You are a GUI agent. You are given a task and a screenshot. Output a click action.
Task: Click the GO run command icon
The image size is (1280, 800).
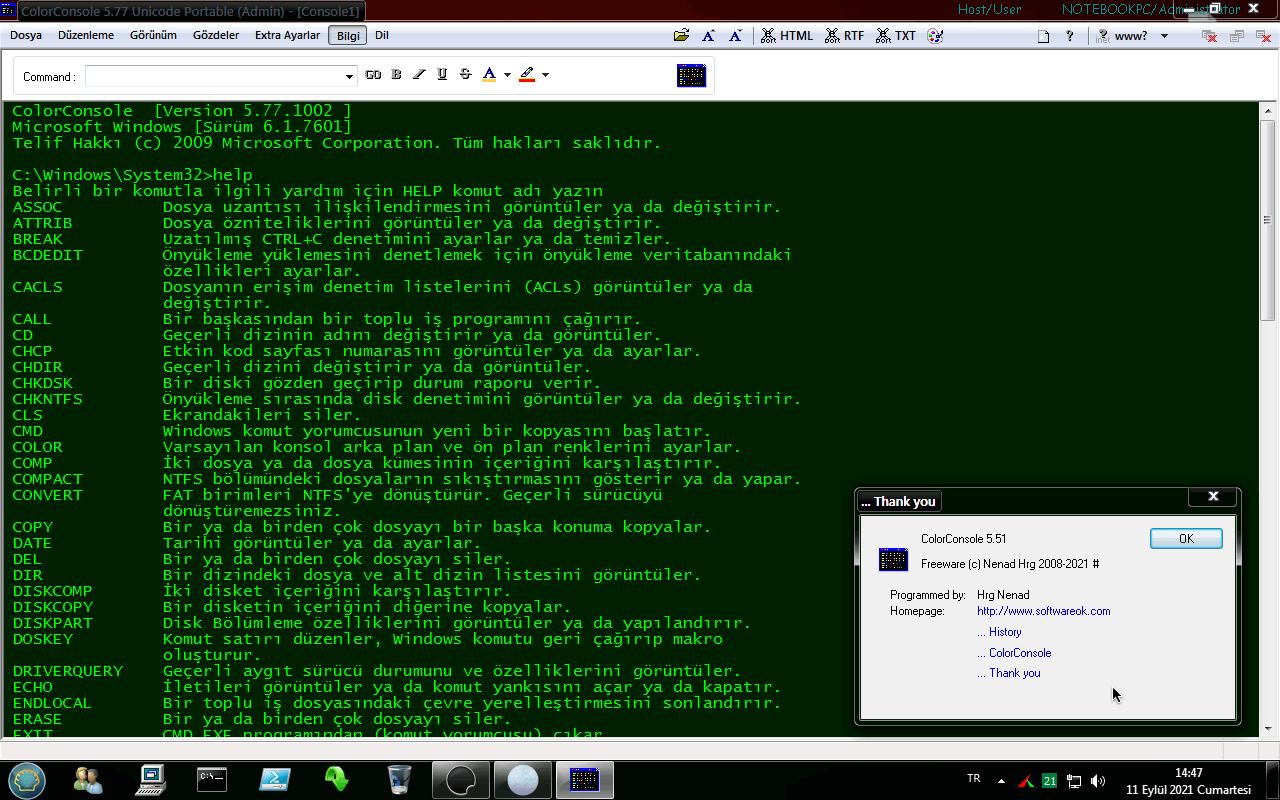click(x=373, y=75)
